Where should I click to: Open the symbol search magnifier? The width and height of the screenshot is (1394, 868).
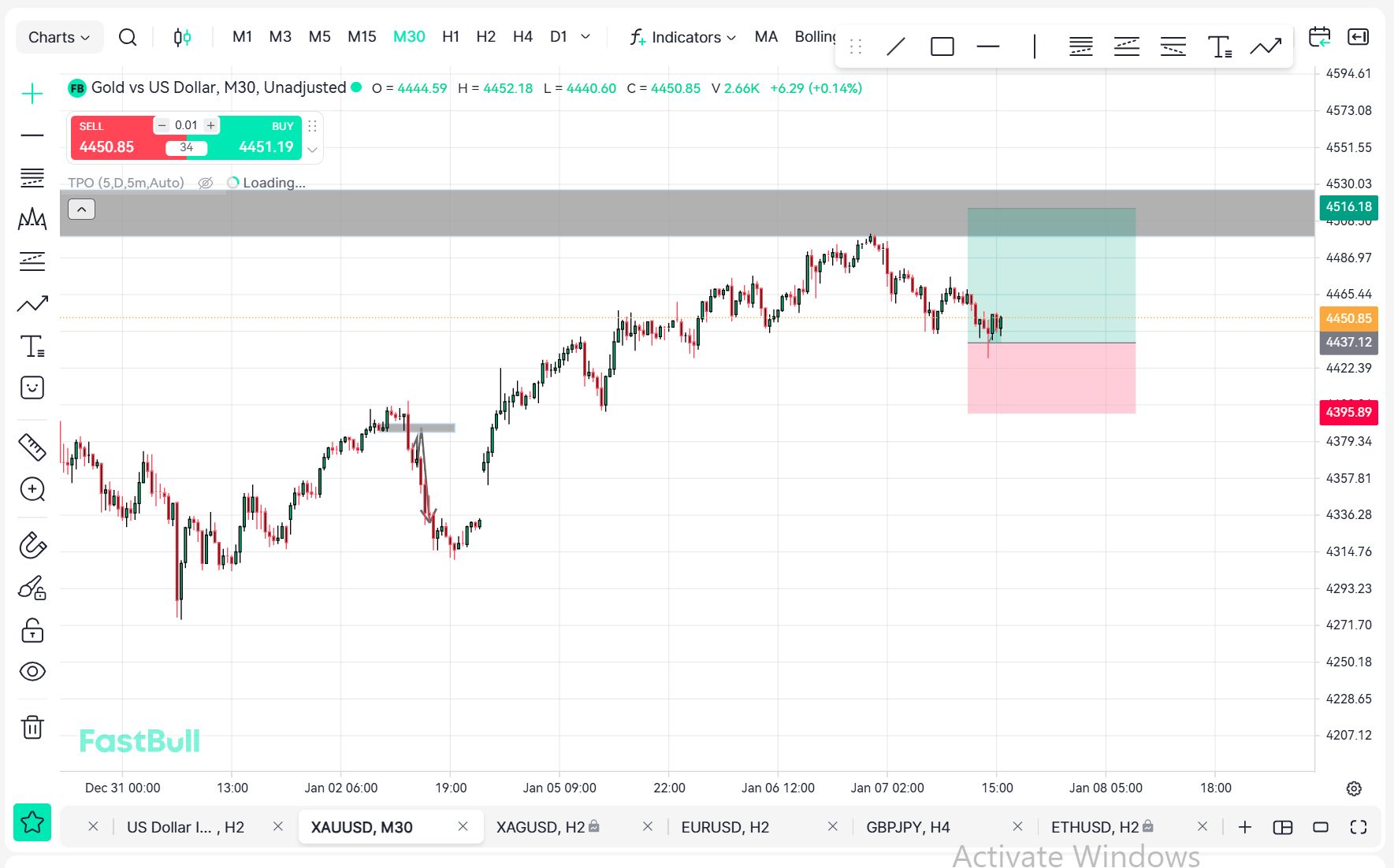click(128, 37)
